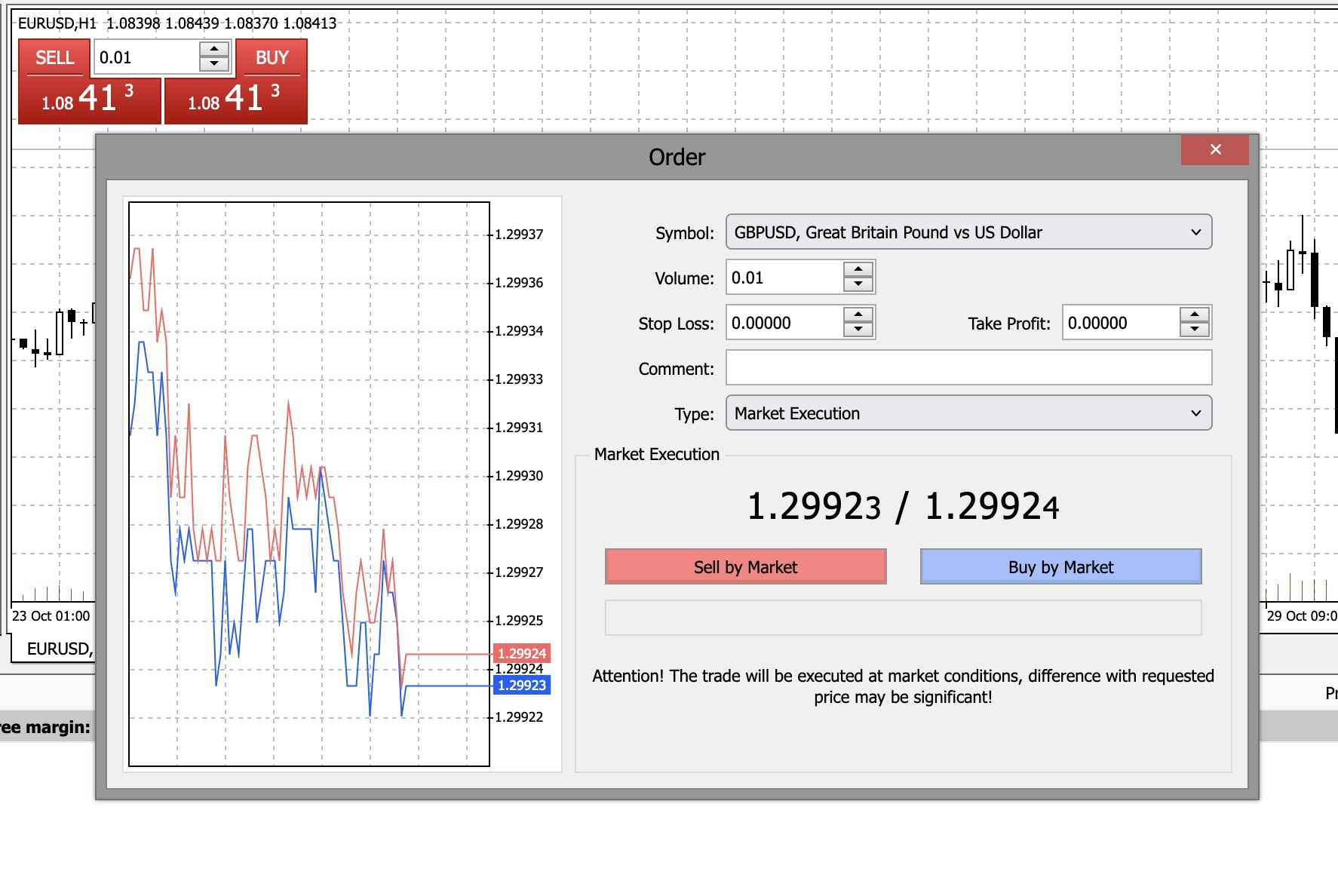The image size is (1338, 896).
Task: Decrease Take Profit with down arrow
Action: coord(1195,330)
